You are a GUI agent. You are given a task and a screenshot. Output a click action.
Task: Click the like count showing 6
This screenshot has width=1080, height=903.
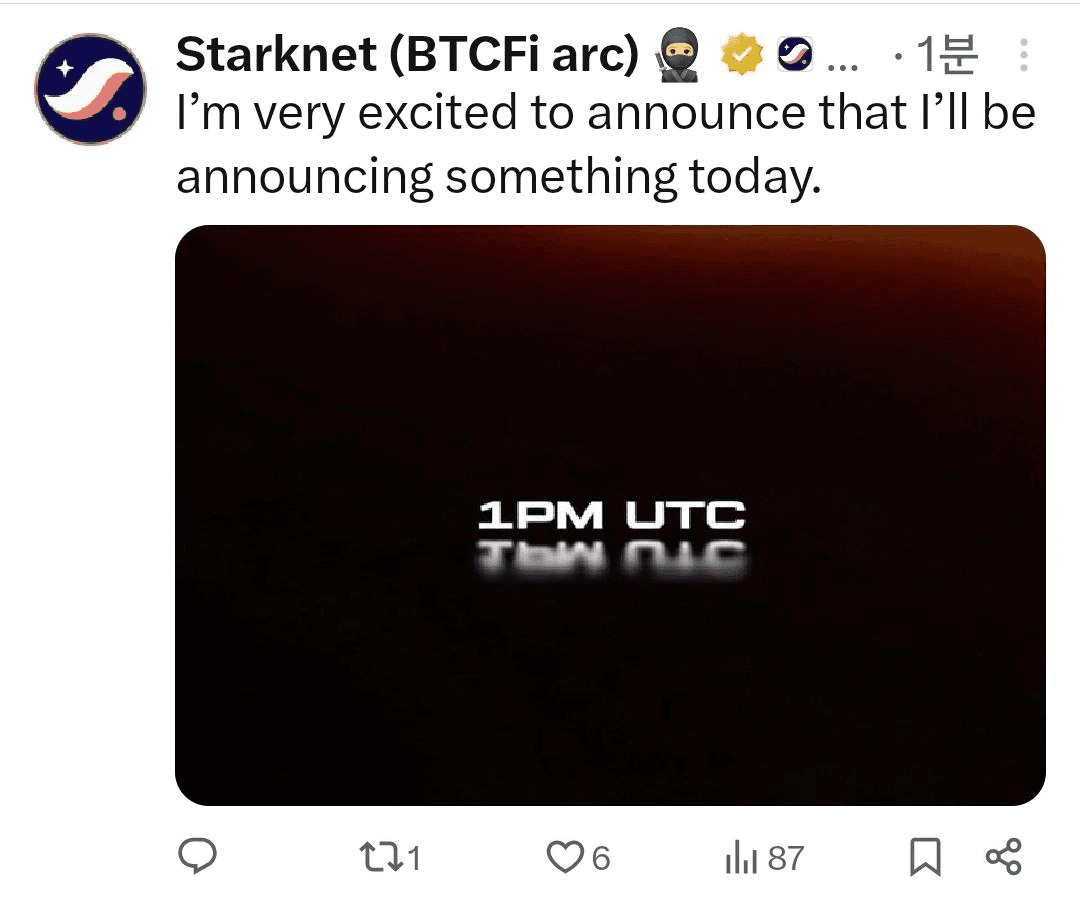pyautogui.click(x=600, y=855)
